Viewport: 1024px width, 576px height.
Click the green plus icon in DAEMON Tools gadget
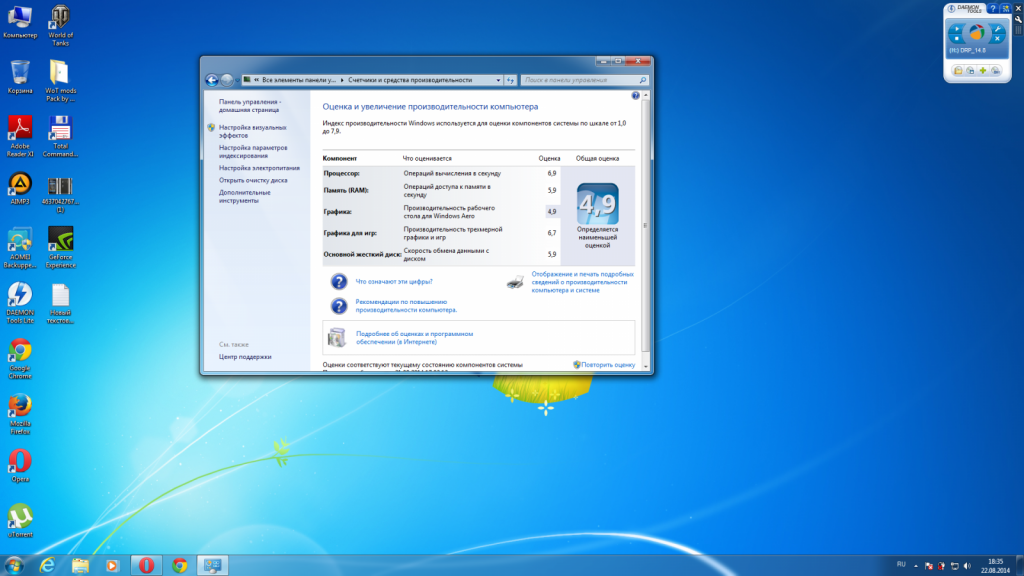pyautogui.click(x=983, y=71)
